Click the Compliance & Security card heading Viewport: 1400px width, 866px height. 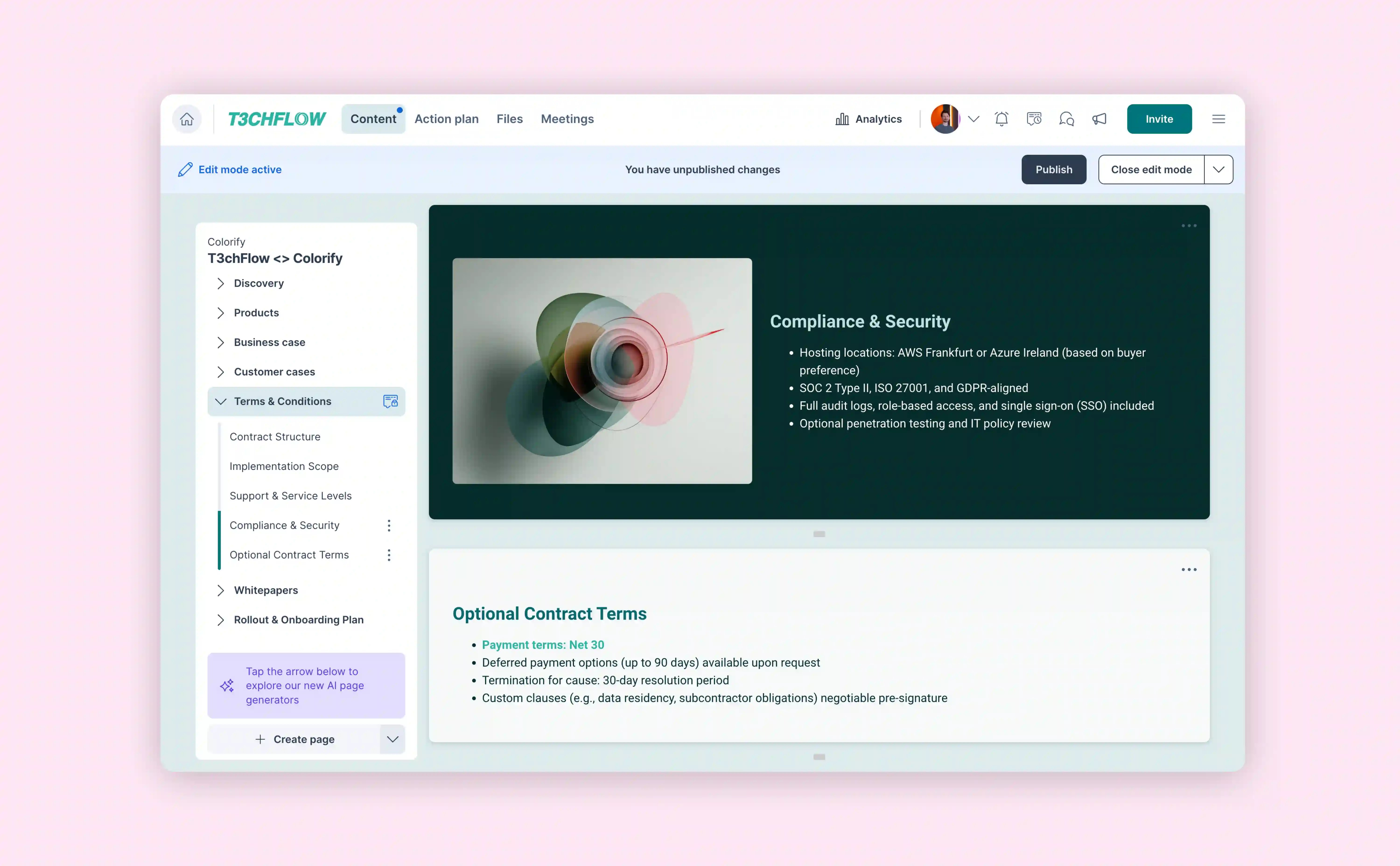point(860,322)
